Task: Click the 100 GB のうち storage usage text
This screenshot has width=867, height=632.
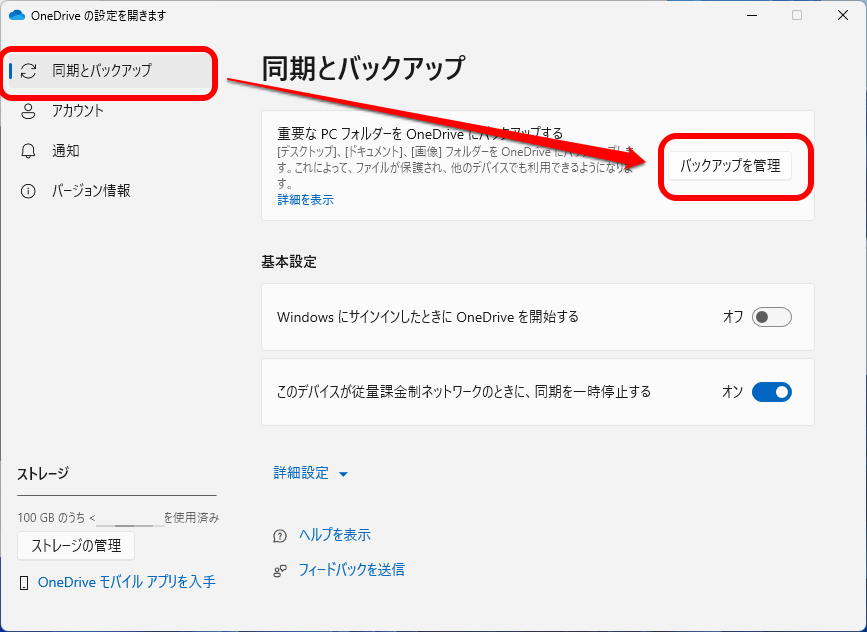Action: 118,518
